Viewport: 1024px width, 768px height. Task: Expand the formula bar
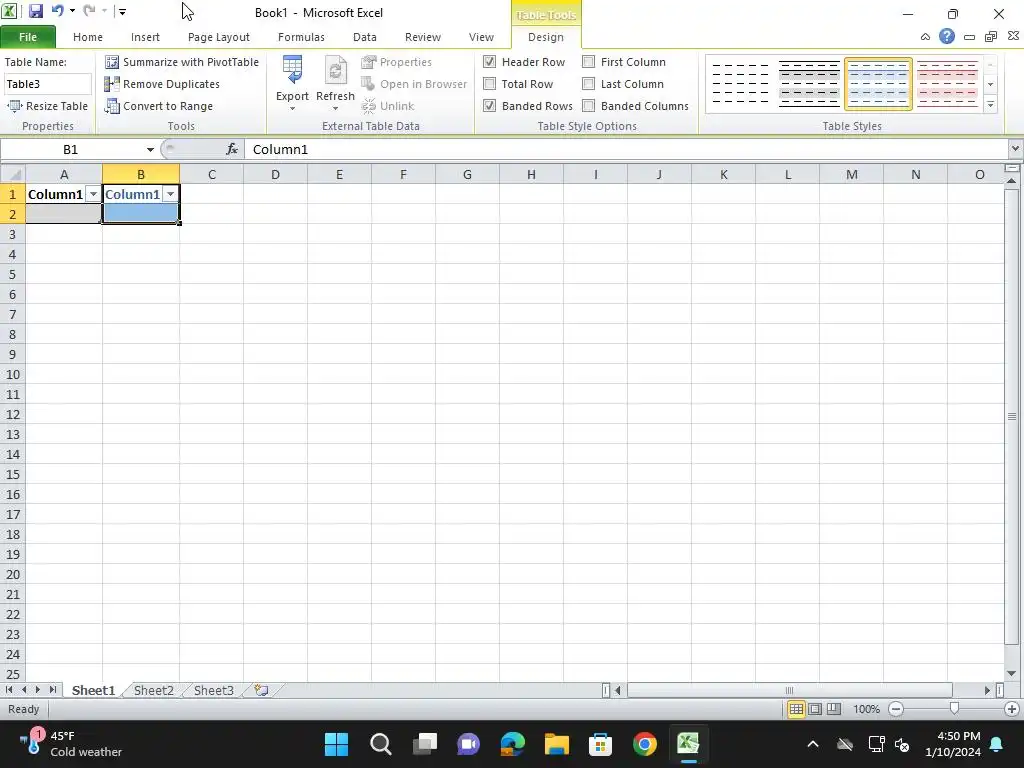[x=1015, y=149]
